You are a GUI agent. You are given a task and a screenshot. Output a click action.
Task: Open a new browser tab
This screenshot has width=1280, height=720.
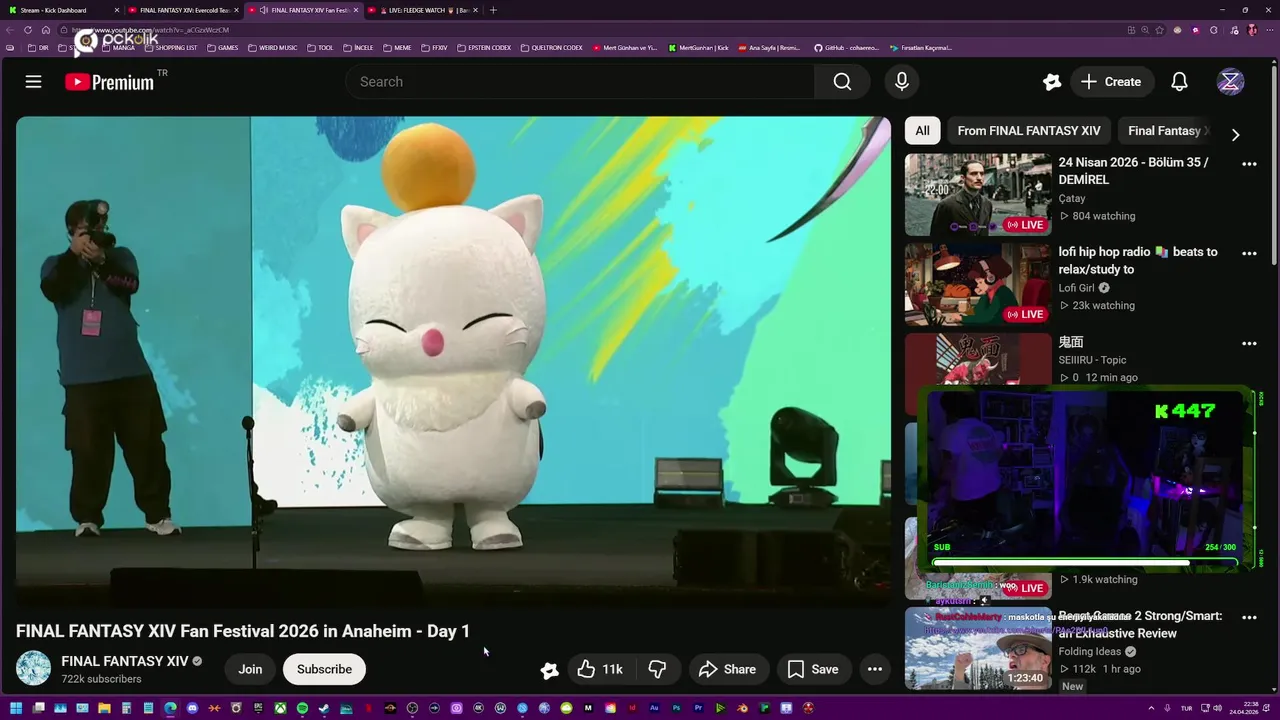(493, 10)
